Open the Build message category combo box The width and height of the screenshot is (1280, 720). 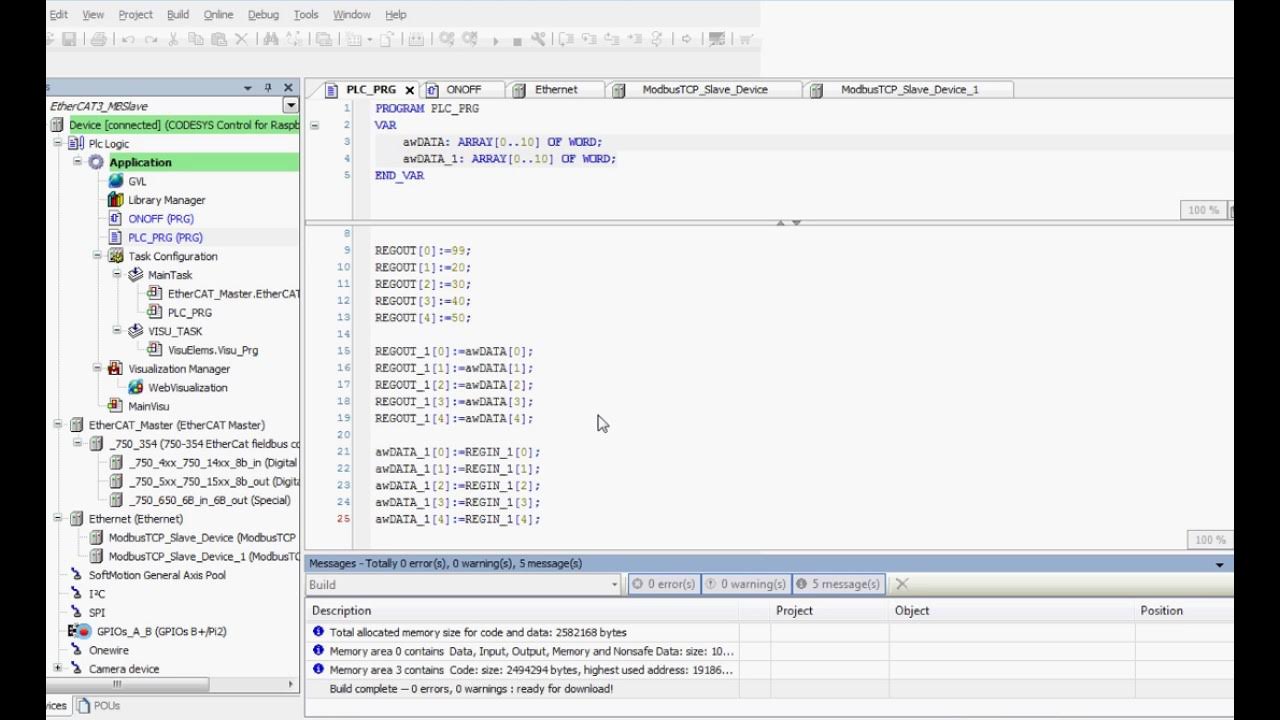coord(462,584)
